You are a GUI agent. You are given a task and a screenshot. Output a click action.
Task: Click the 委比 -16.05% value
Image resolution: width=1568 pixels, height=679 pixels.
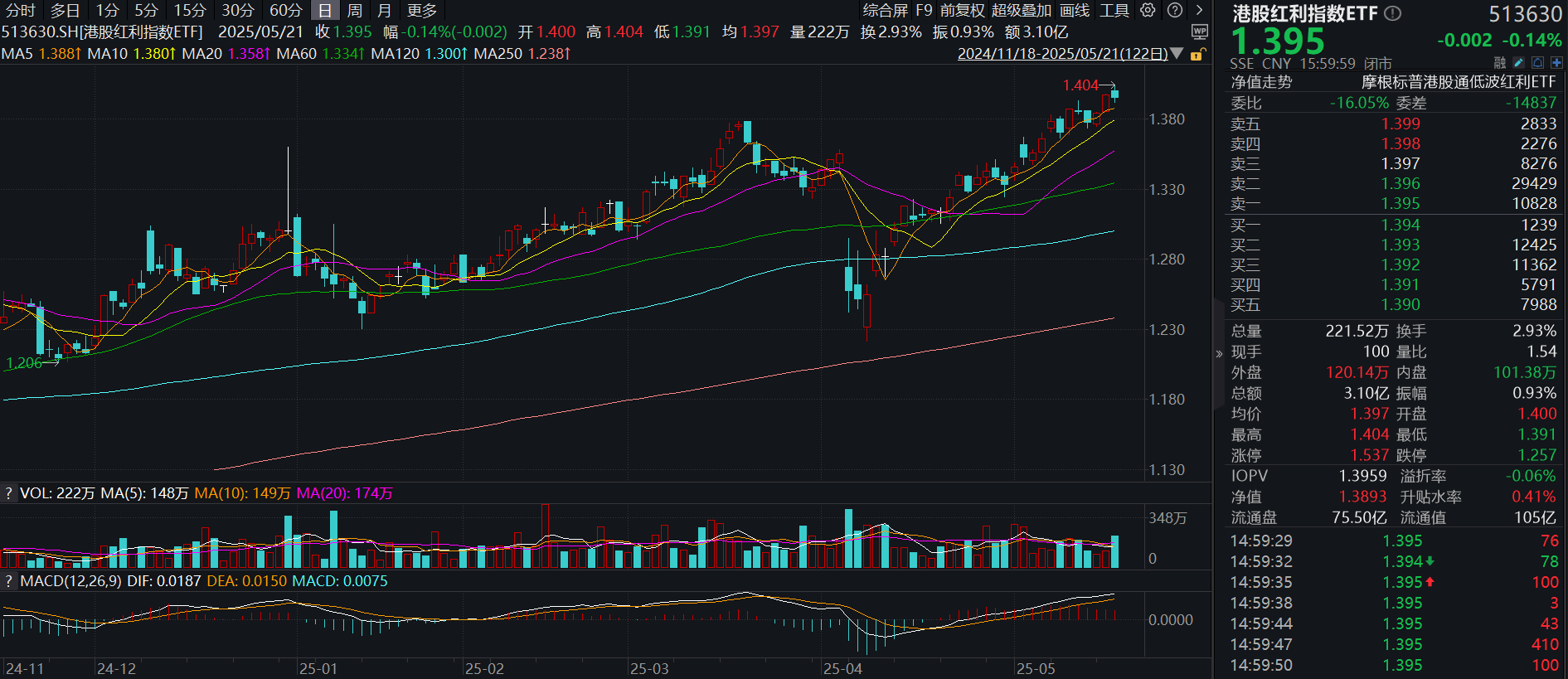(1359, 103)
